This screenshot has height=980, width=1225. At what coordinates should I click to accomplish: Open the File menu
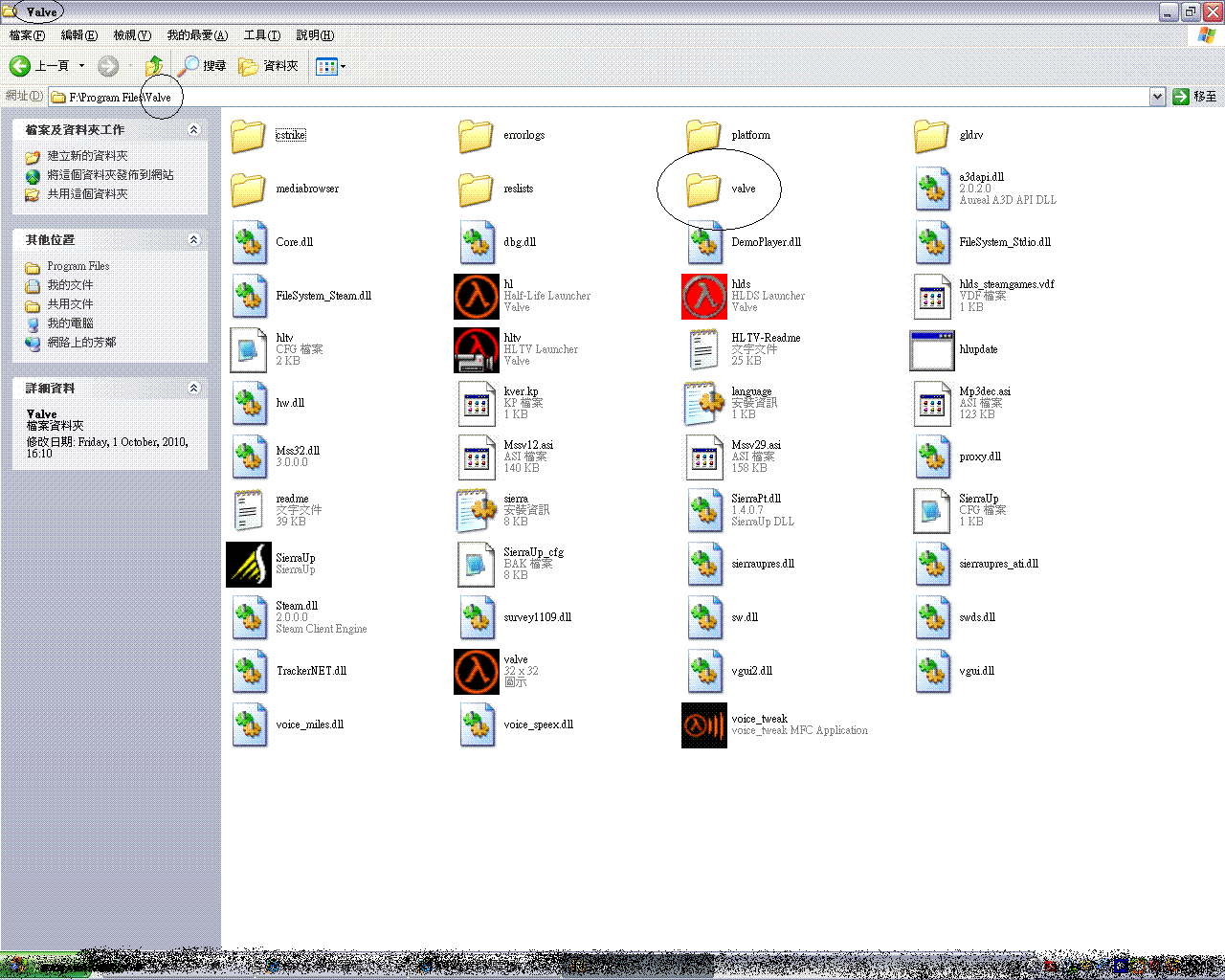pyautogui.click(x=27, y=35)
